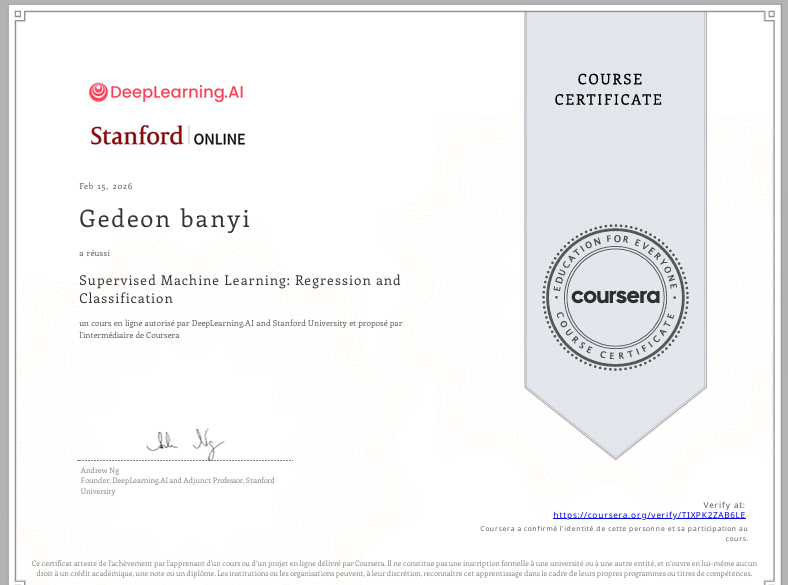Click the 'a réussi' text
The width and height of the screenshot is (788, 585).
(94, 253)
